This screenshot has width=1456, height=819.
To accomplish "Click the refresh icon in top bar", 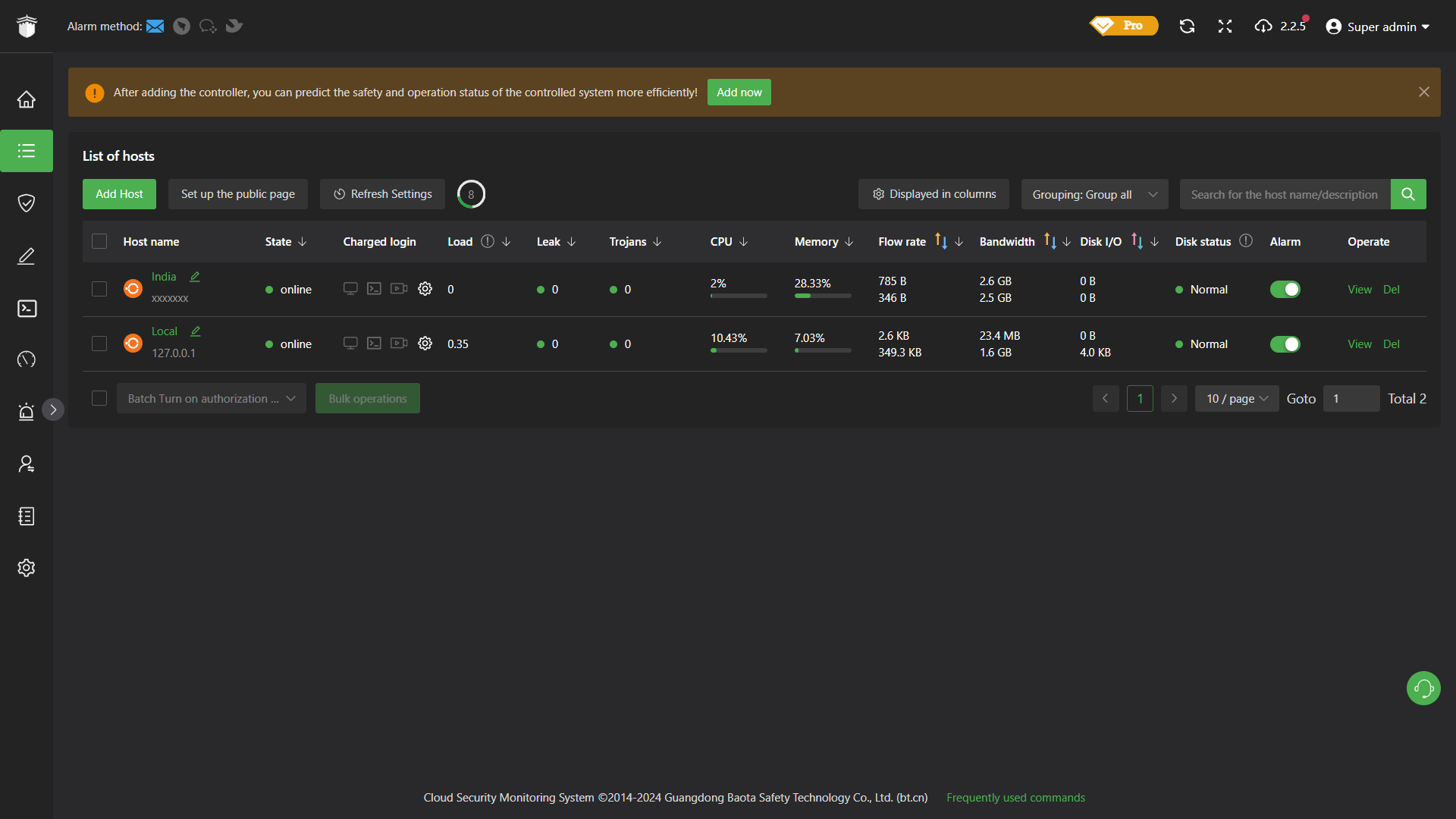I will coord(1187,27).
